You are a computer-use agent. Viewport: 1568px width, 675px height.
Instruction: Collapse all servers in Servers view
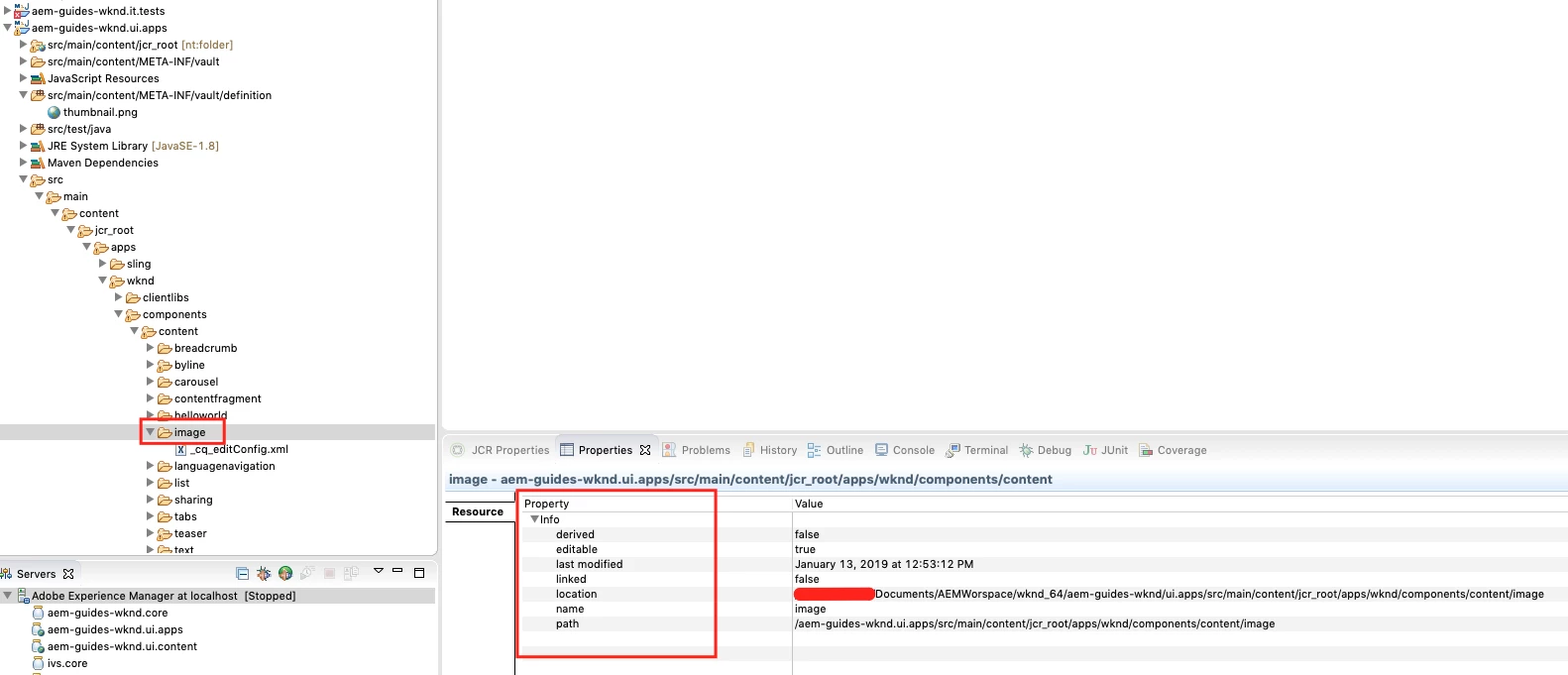(x=243, y=573)
